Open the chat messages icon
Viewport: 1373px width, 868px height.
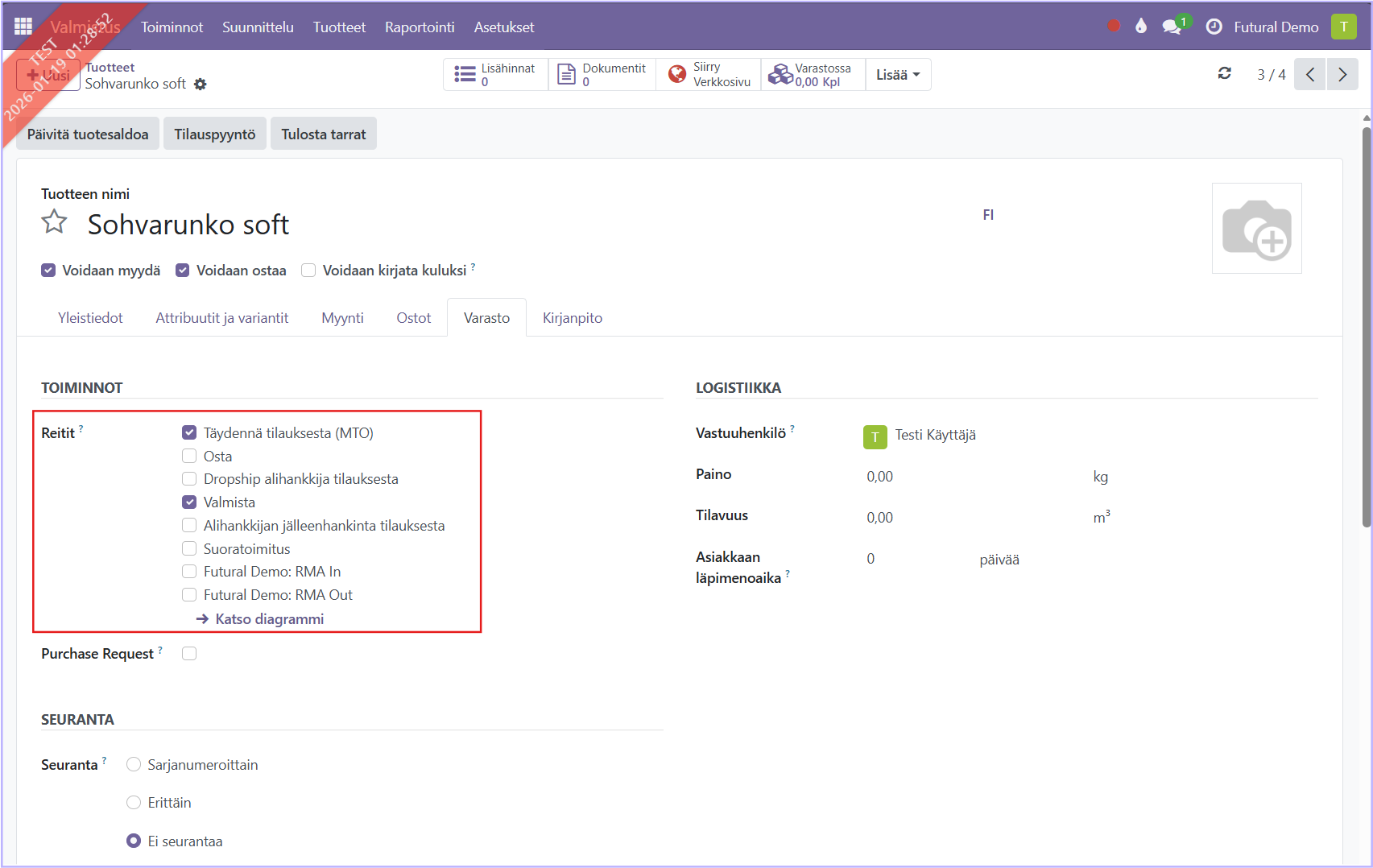point(1172,27)
